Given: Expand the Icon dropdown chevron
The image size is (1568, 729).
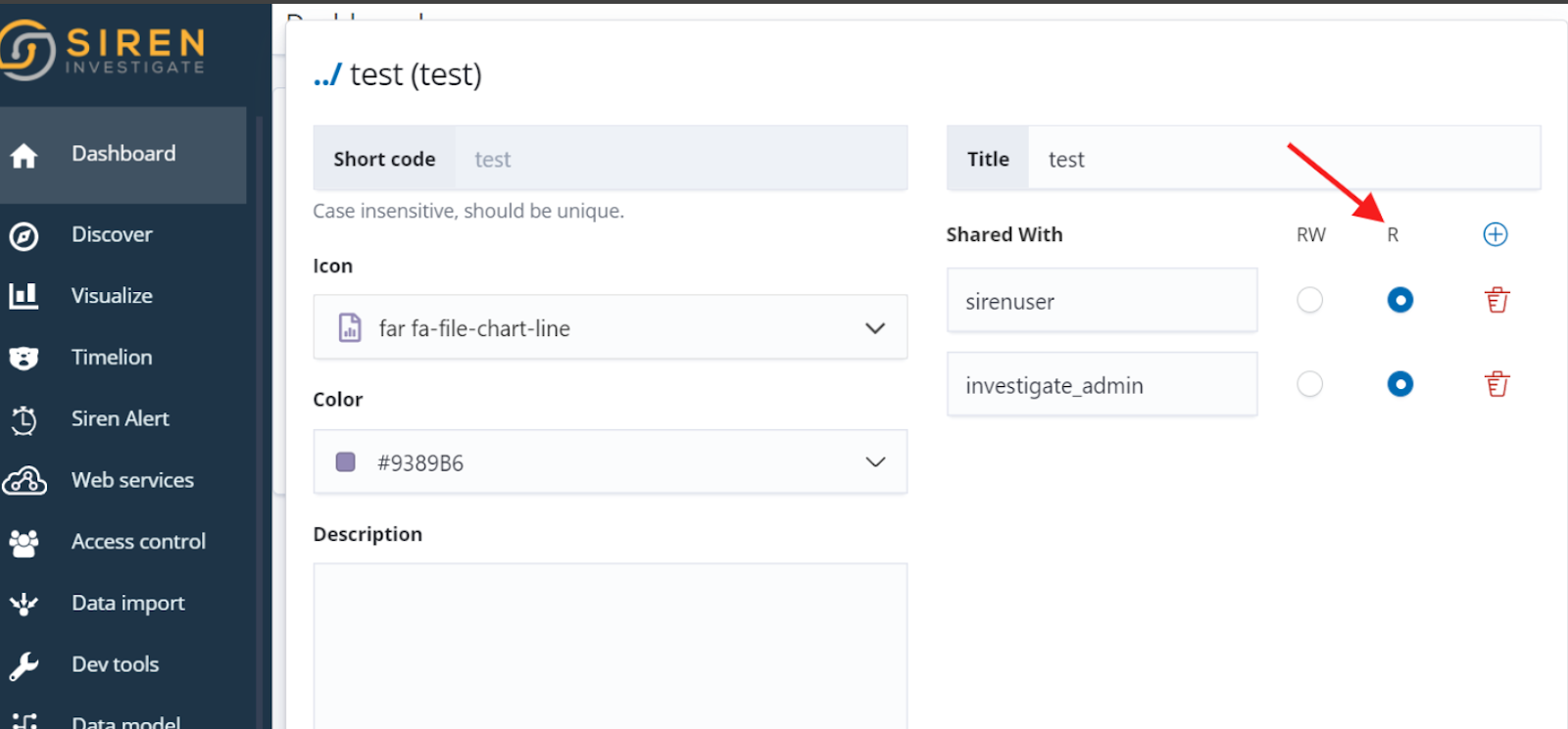Looking at the screenshot, I should 875,328.
